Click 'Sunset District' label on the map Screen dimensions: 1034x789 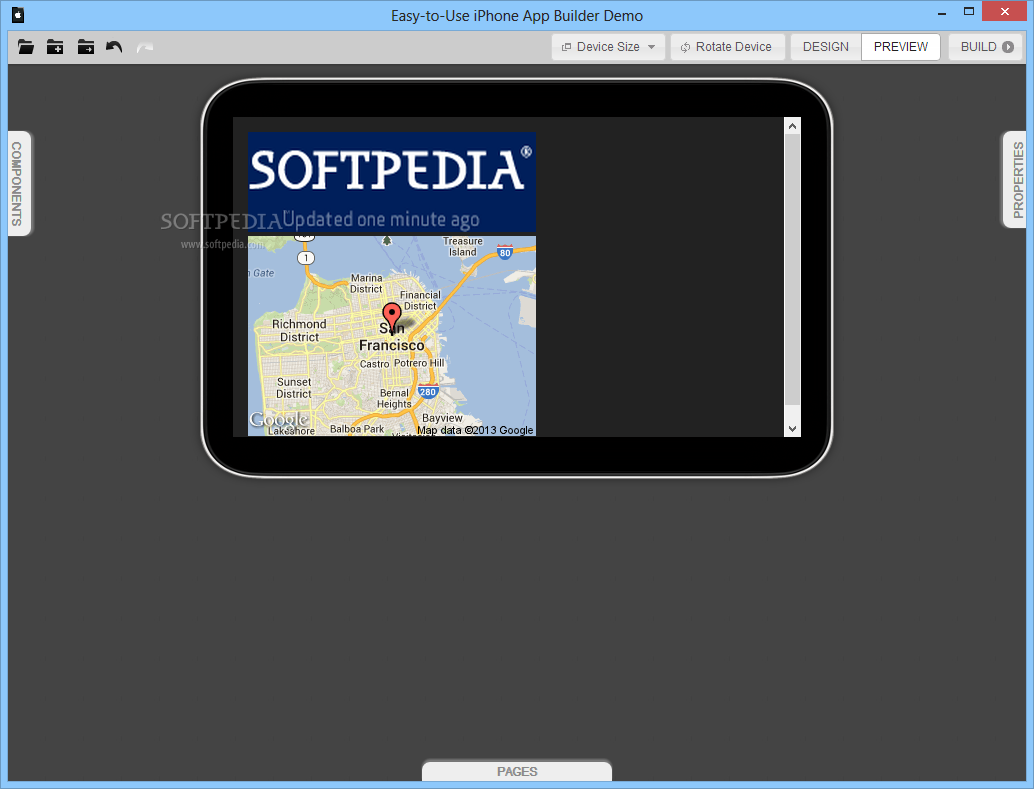coord(294,388)
